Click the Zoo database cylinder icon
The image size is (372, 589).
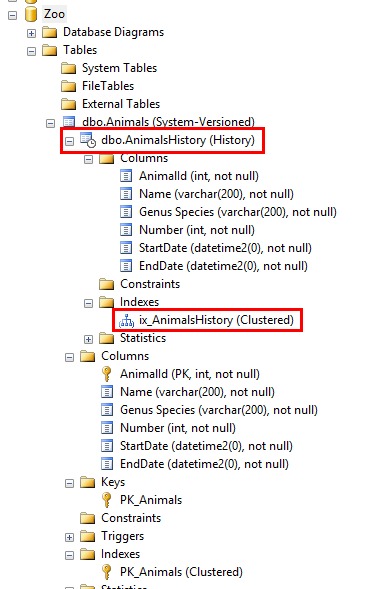coord(31,14)
